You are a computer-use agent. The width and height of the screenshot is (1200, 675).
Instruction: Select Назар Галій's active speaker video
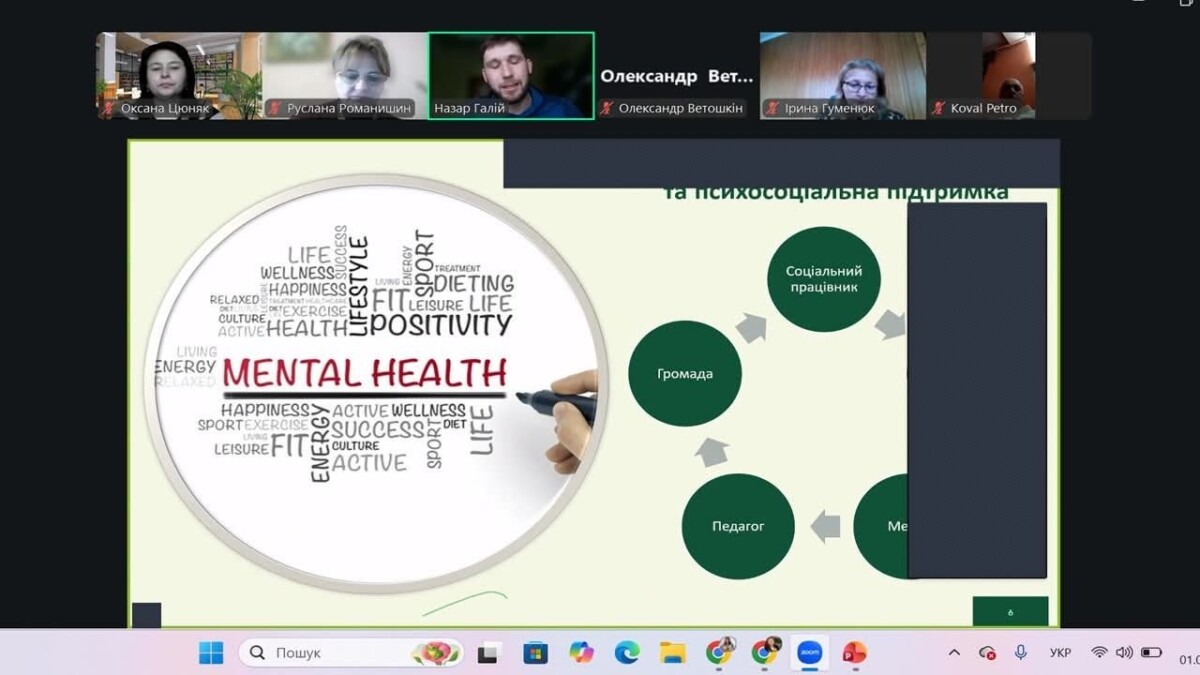[511, 76]
